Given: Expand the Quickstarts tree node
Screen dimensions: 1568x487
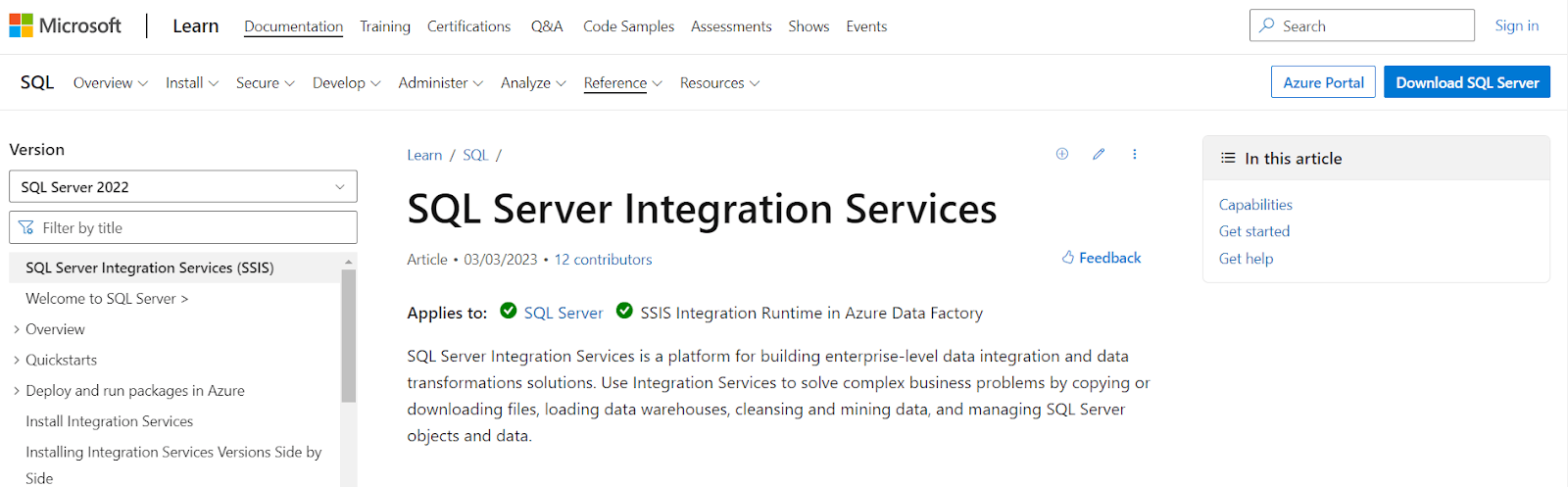Looking at the screenshot, I should [17, 360].
